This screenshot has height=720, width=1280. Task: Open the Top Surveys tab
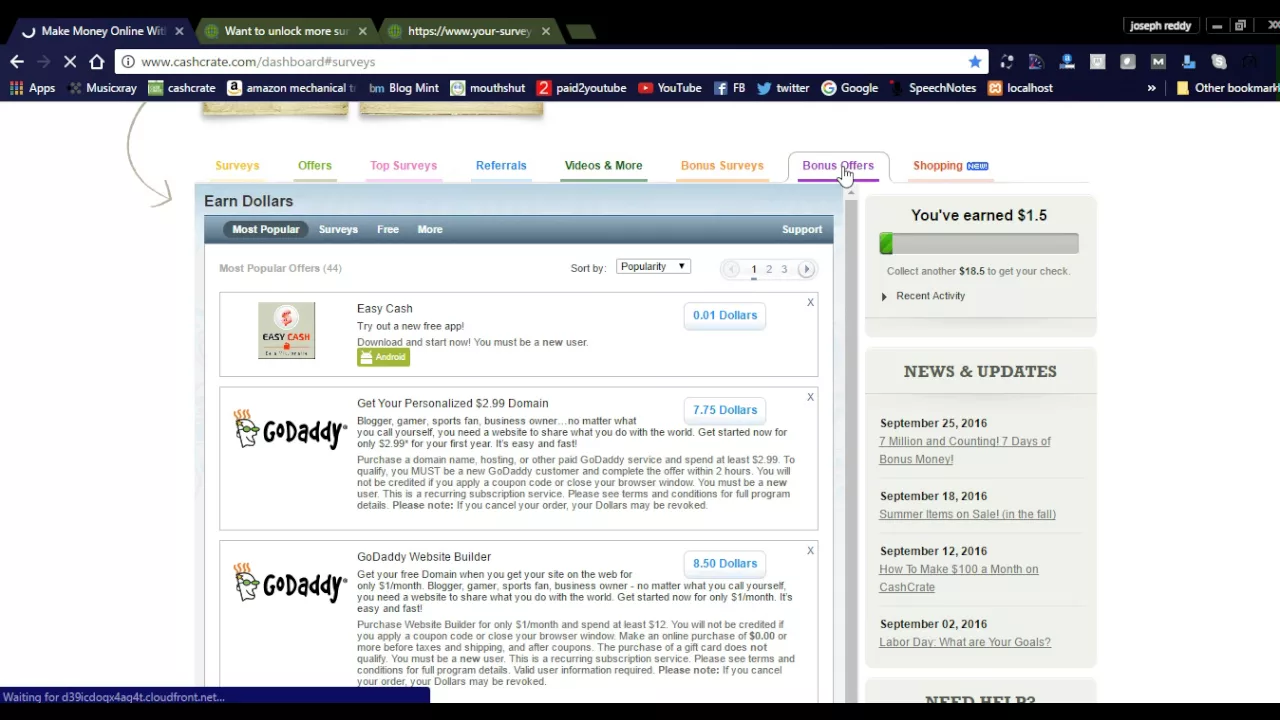[403, 166]
